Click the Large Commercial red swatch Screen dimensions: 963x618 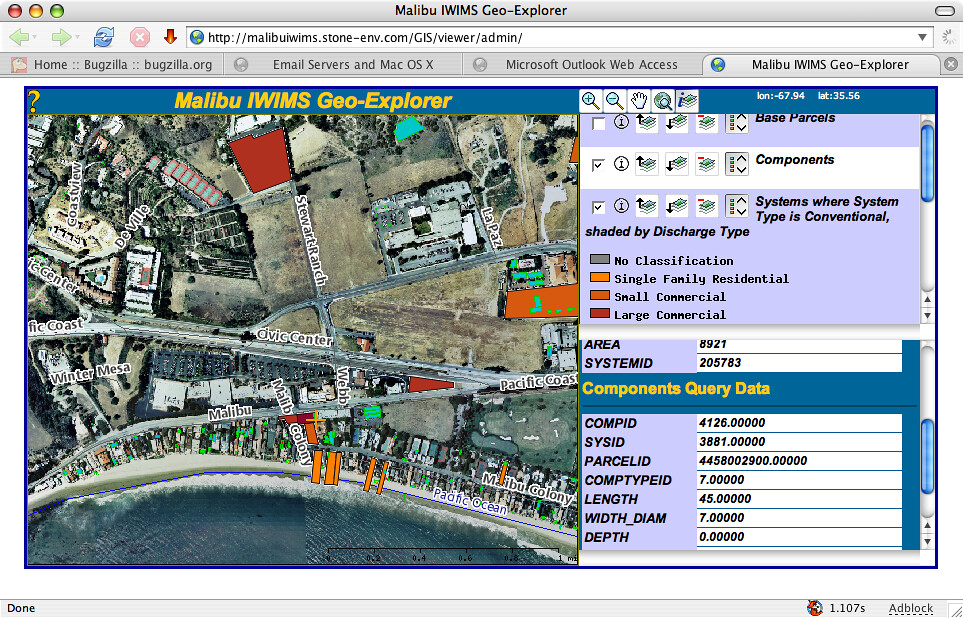600,313
